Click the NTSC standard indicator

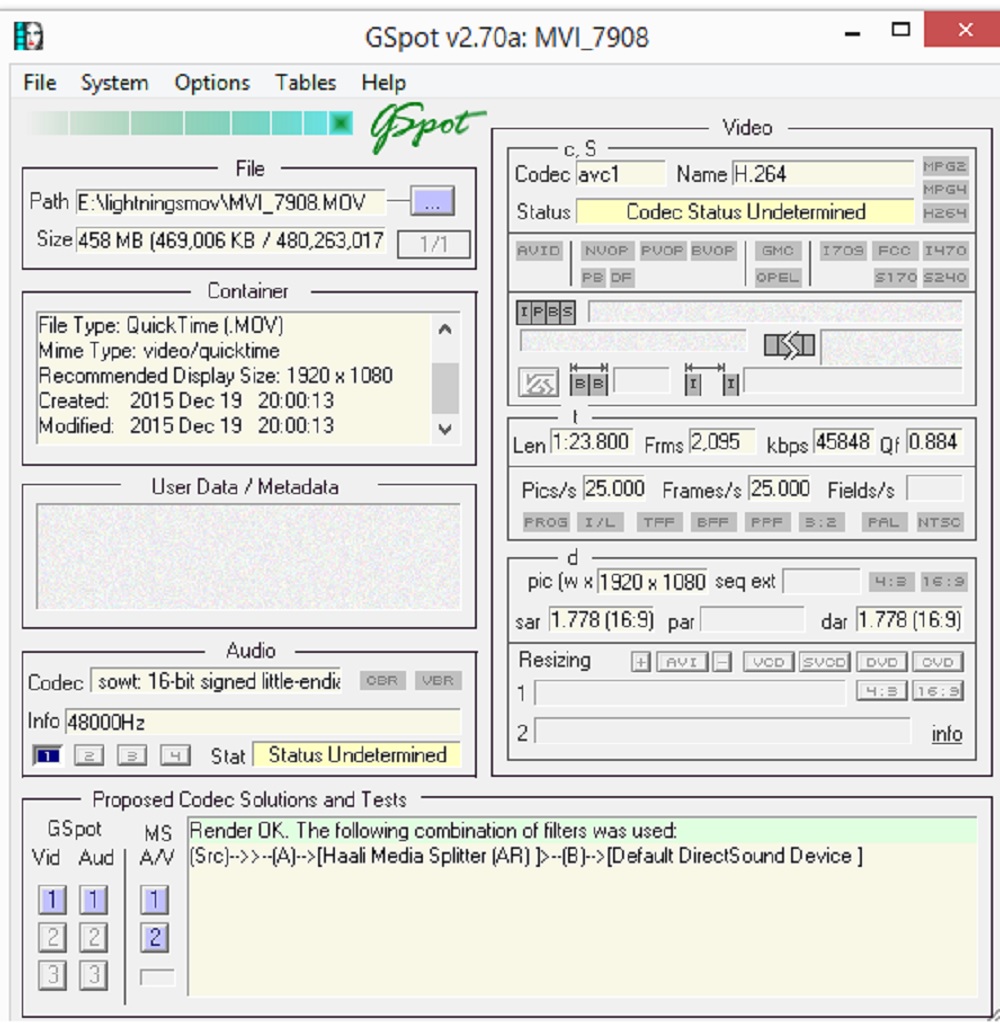[939, 523]
